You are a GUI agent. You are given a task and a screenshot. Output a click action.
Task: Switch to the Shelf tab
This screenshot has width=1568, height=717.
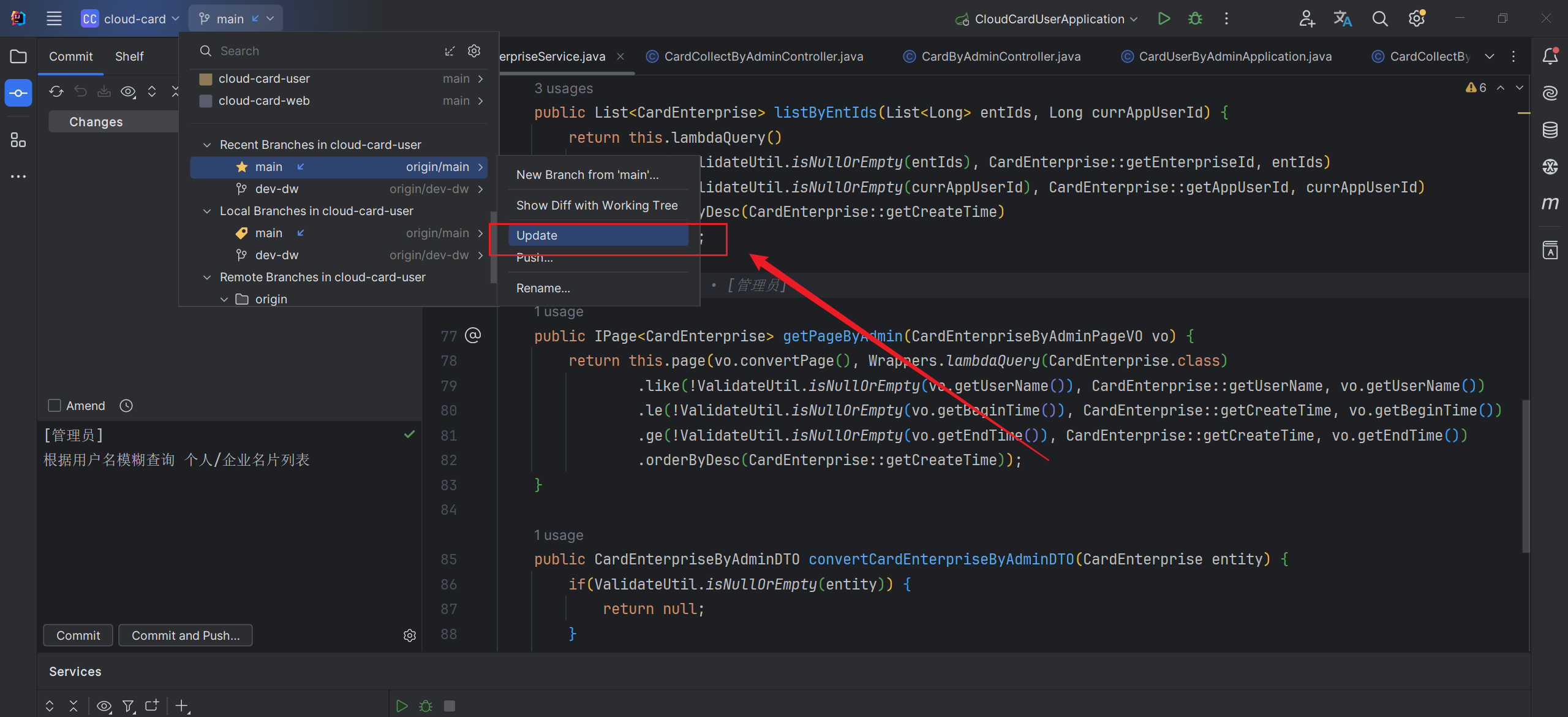(x=129, y=56)
